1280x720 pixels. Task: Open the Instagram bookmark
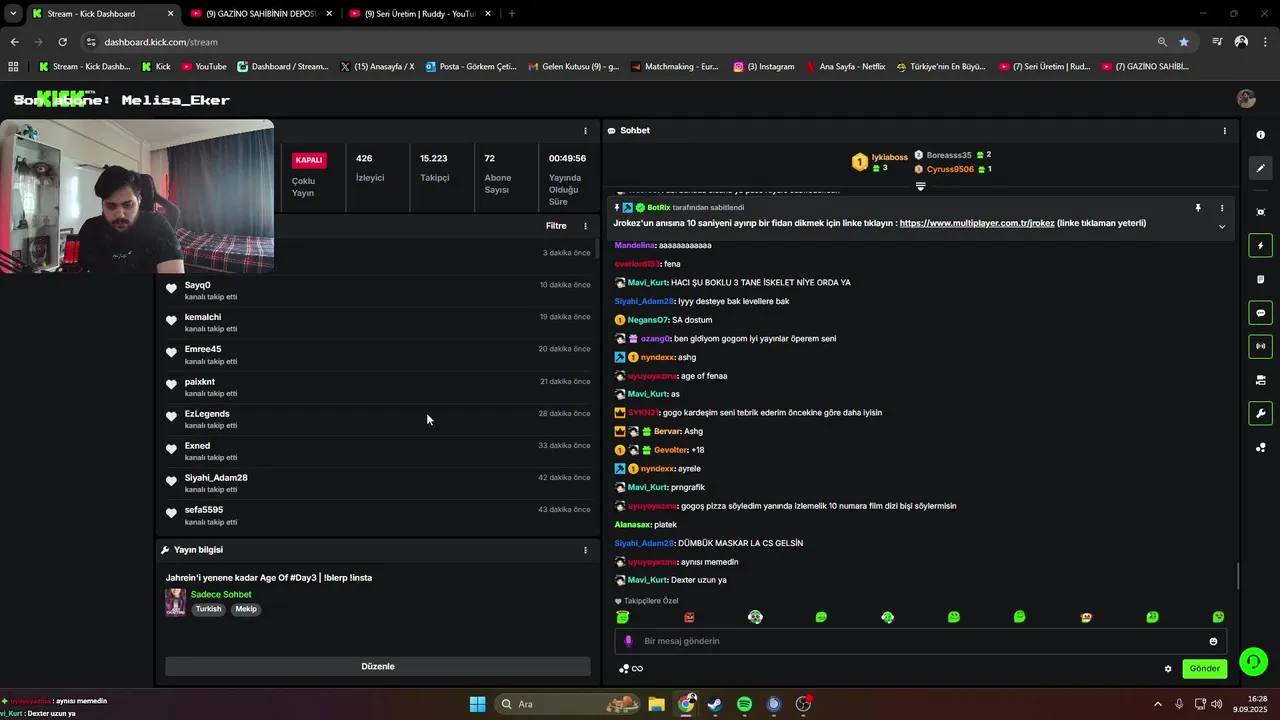point(764,67)
